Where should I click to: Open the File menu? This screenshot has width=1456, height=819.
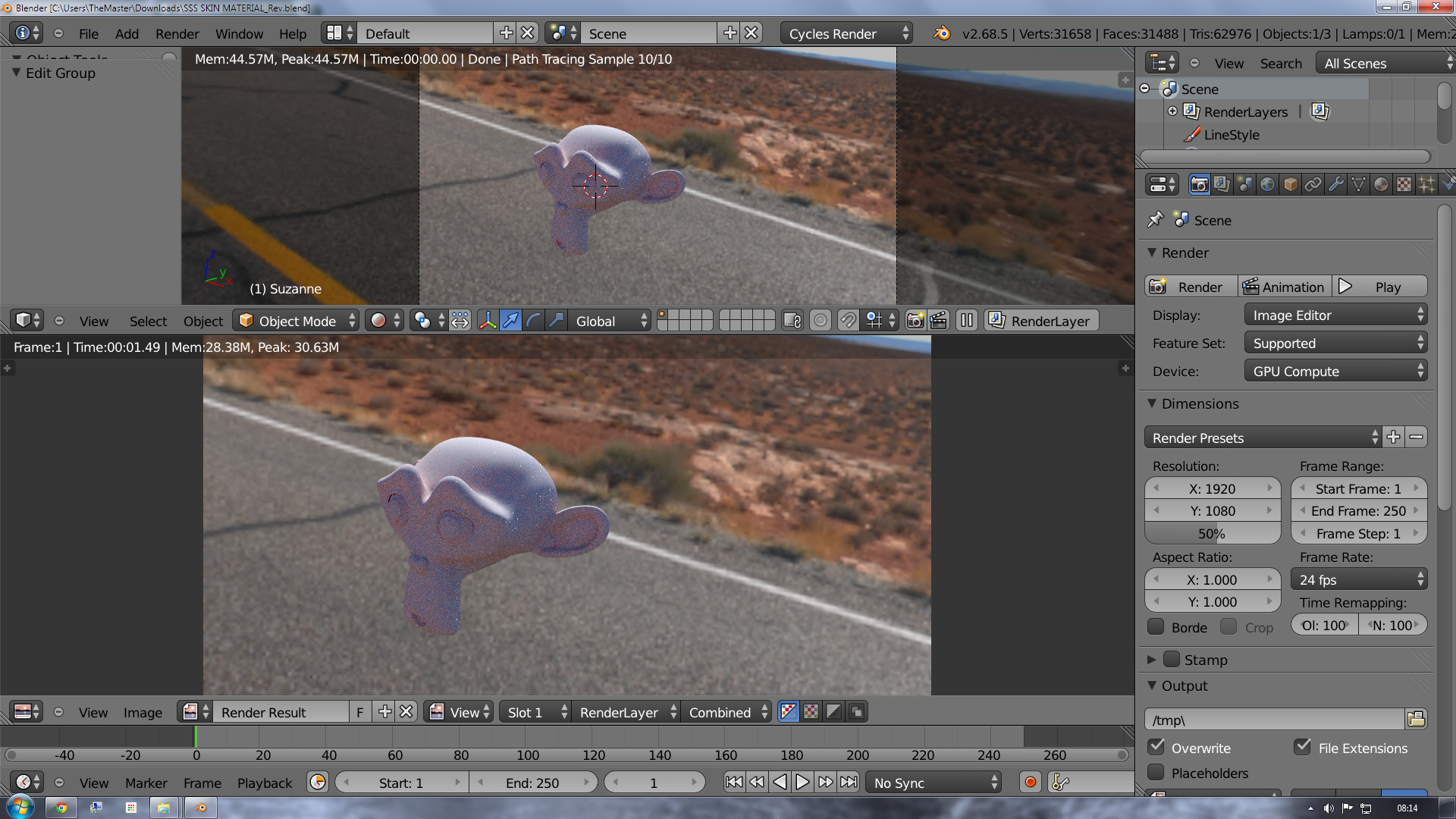click(89, 33)
